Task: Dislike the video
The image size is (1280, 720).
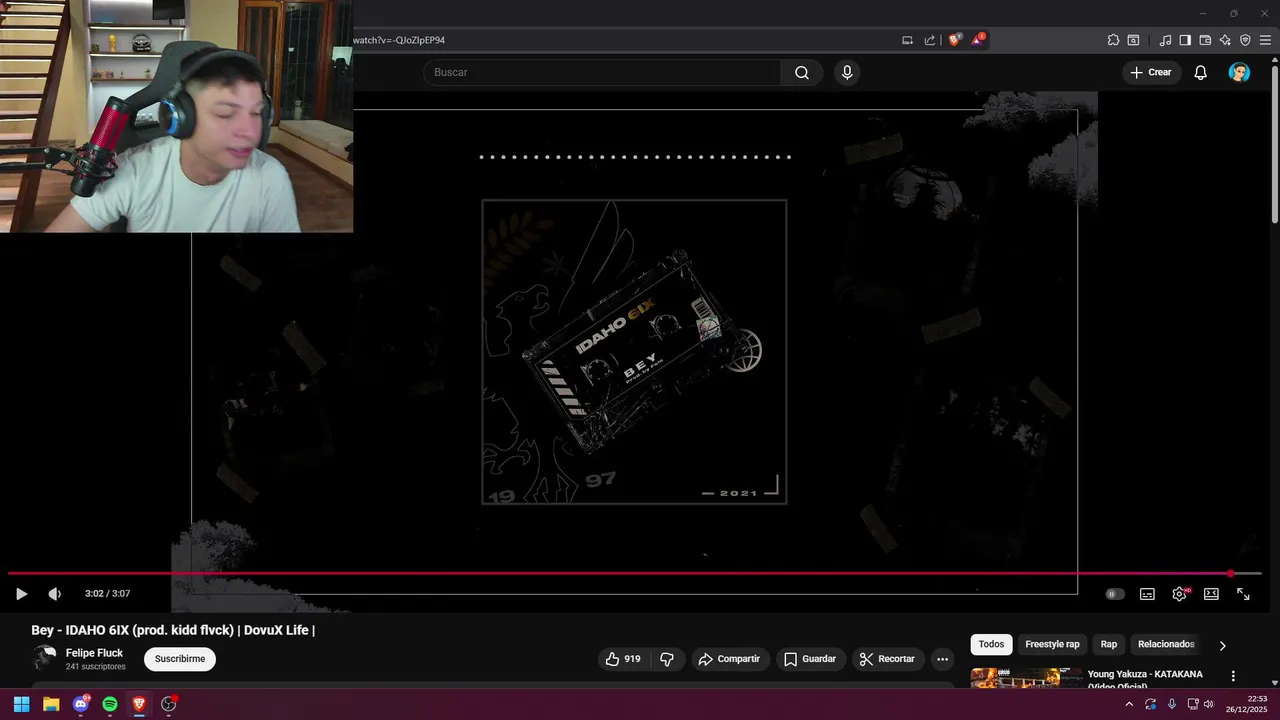Action: tap(667, 659)
